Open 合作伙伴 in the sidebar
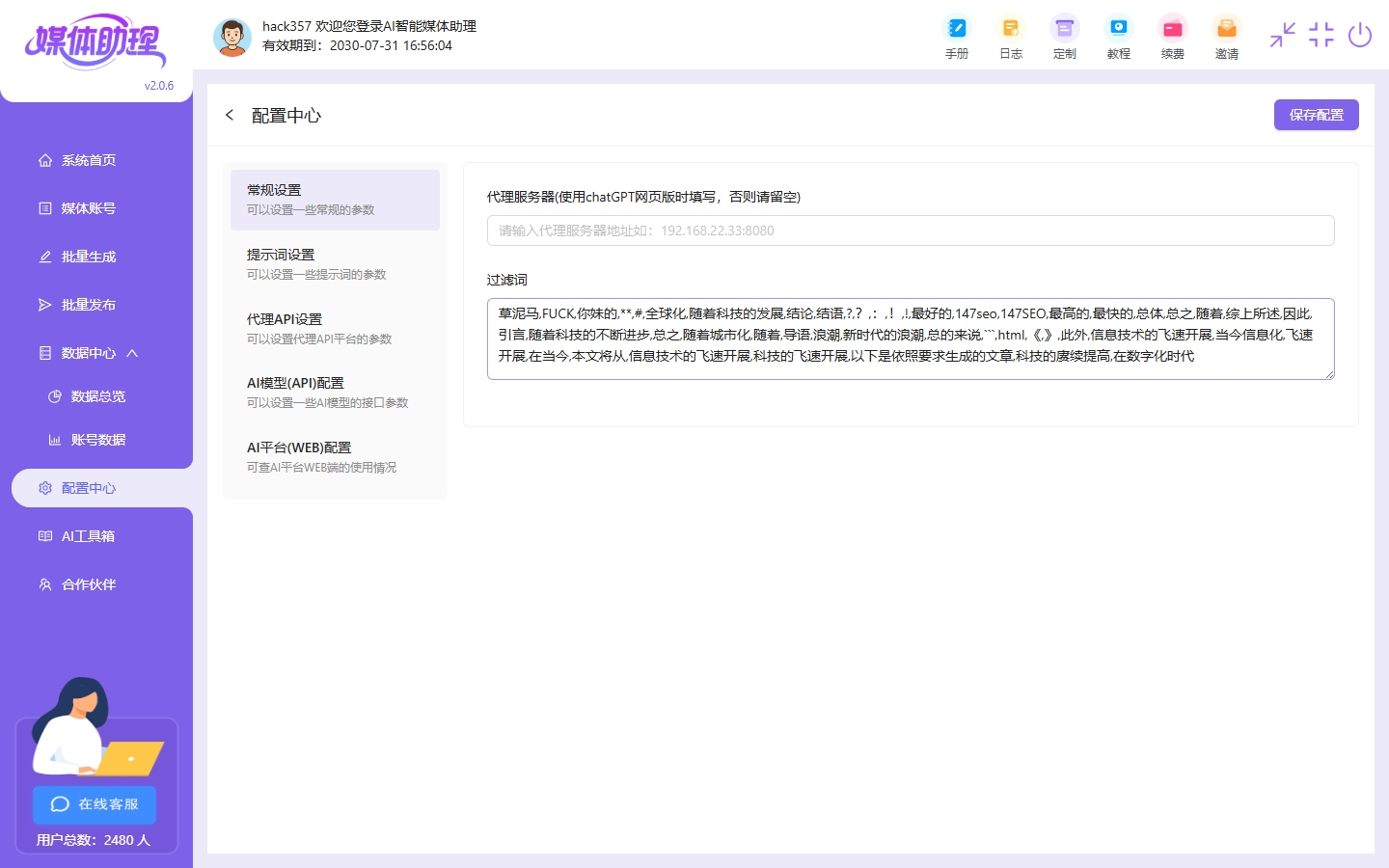This screenshot has height=868, width=1389. point(88,583)
